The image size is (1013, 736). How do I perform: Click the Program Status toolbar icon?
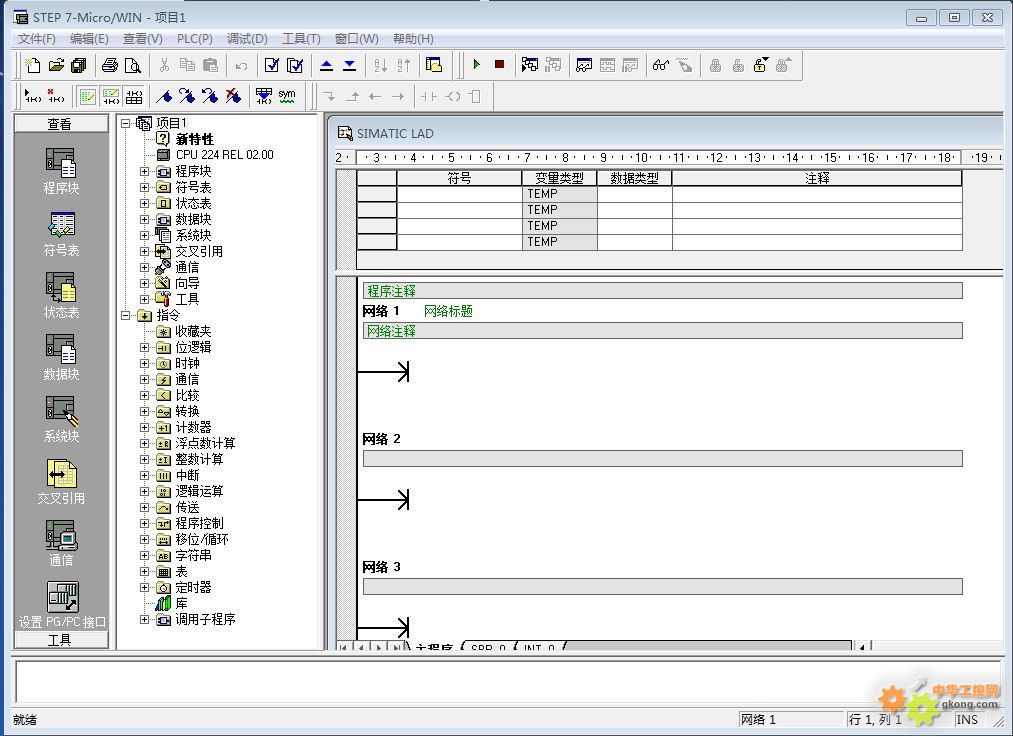tap(530, 65)
